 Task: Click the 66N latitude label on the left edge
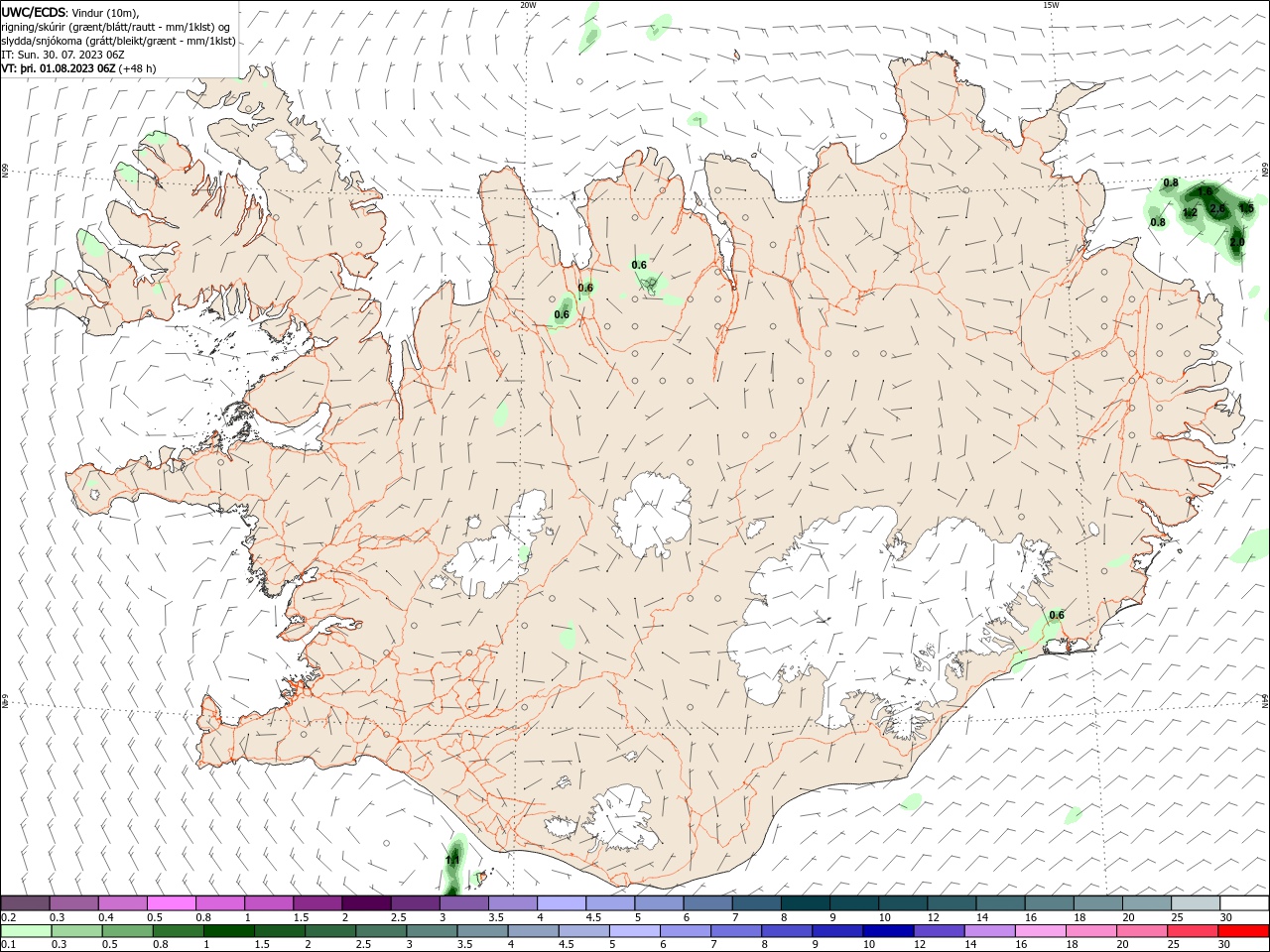5,171
